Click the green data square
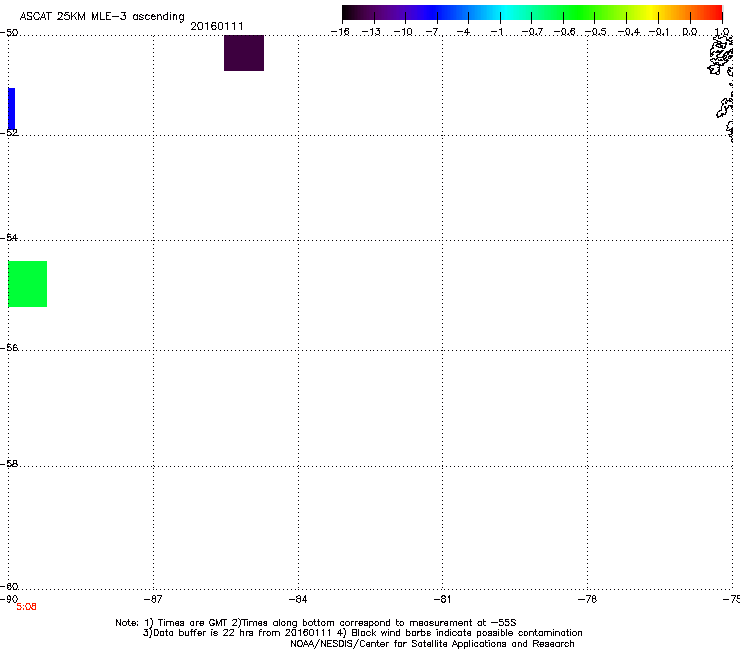 (x=27, y=284)
